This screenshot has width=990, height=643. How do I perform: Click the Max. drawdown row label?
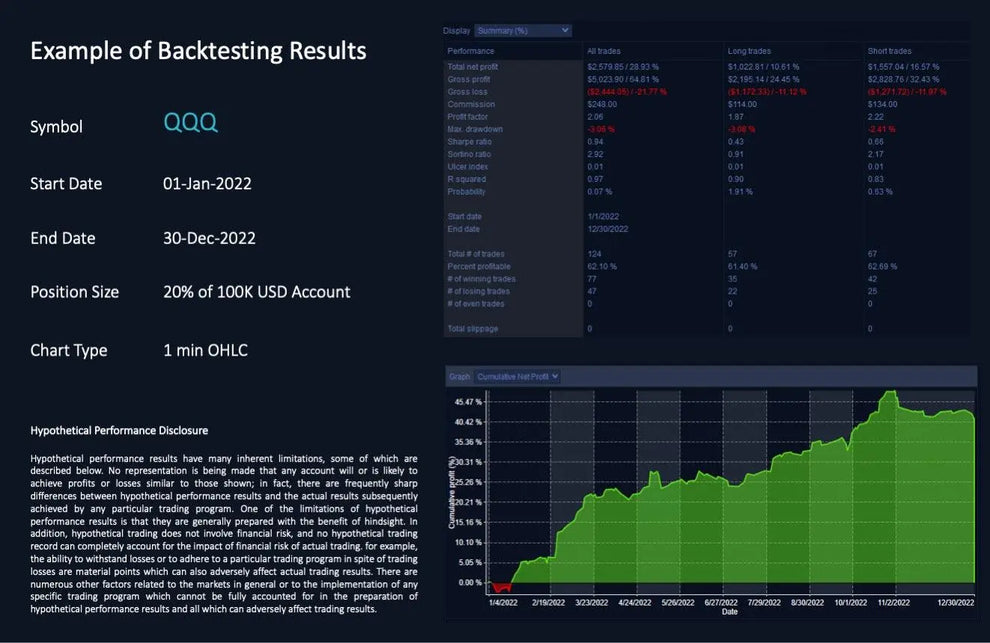475,129
